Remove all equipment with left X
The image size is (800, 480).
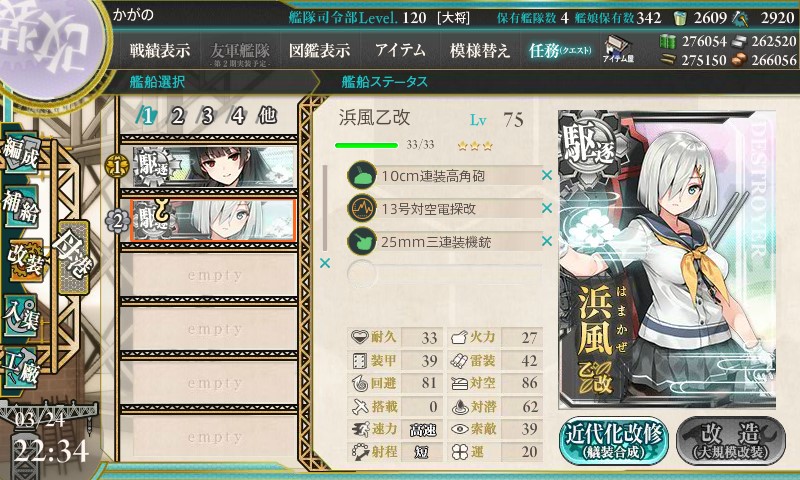324,263
